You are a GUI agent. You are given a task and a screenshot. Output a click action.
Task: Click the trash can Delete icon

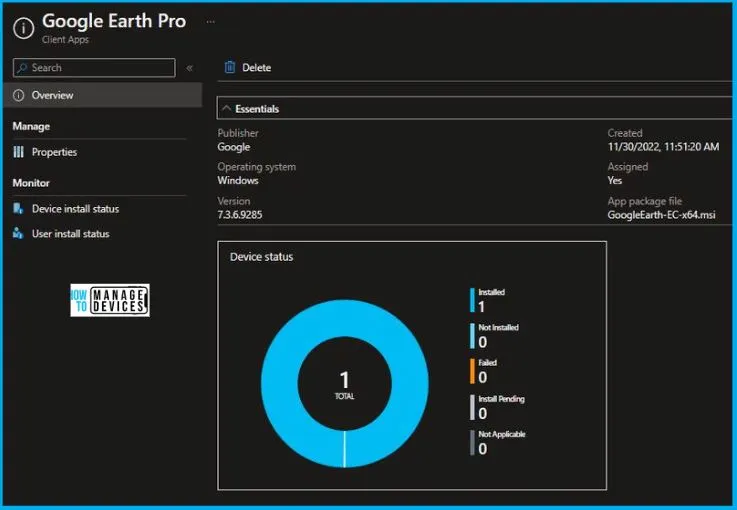(x=230, y=67)
